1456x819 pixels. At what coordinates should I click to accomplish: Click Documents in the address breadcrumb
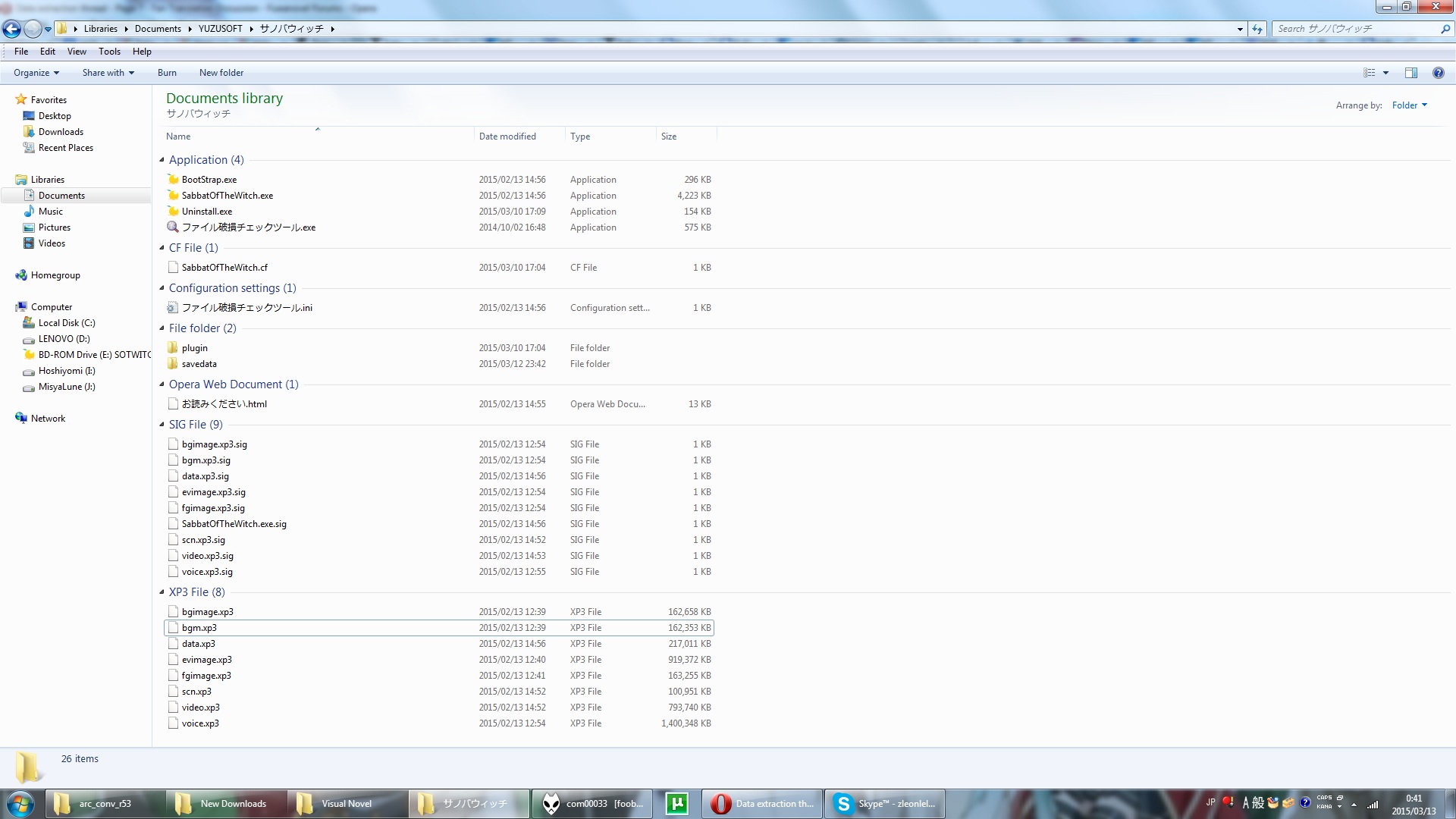(x=158, y=29)
